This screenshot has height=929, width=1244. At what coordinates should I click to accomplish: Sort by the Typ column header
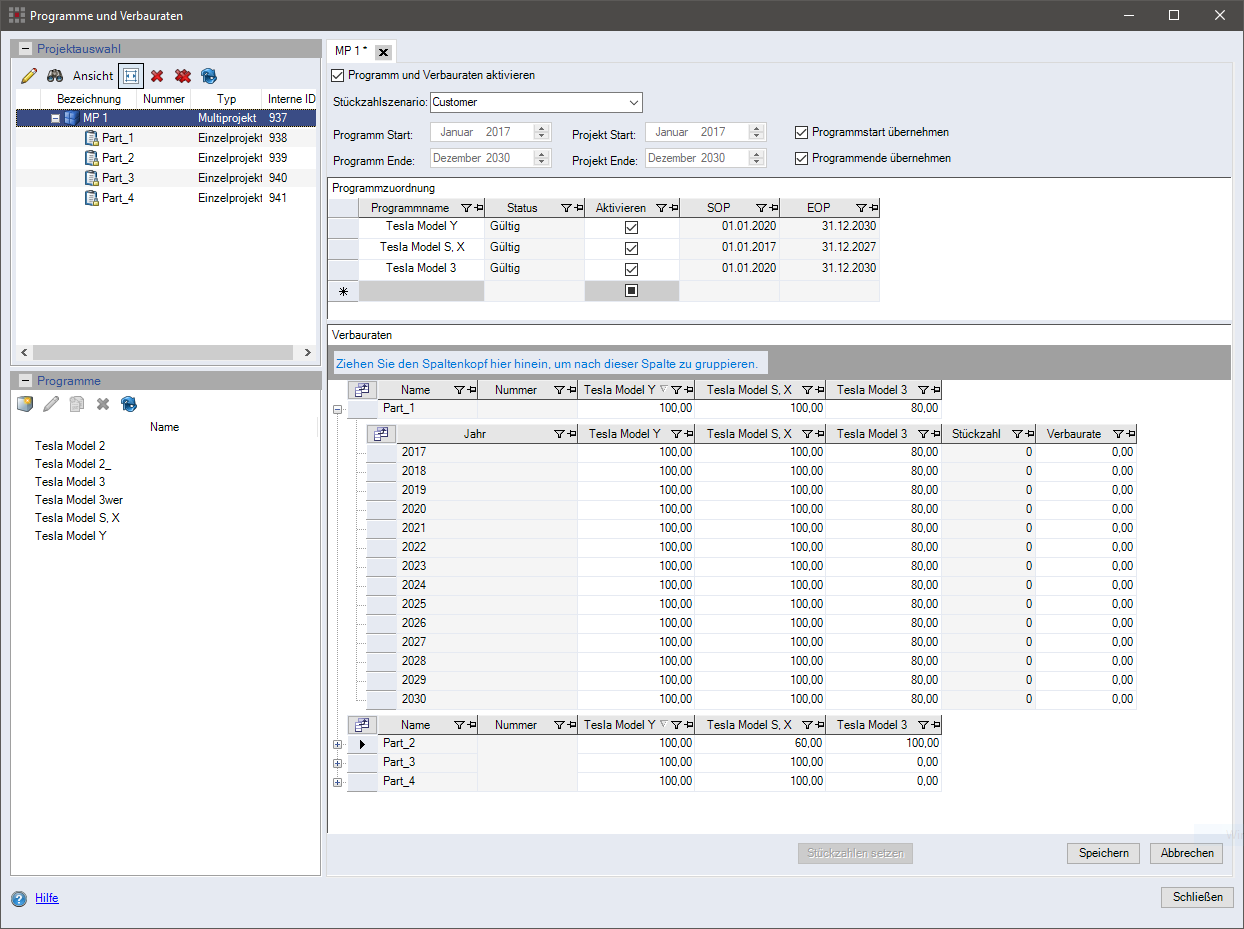coord(227,99)
